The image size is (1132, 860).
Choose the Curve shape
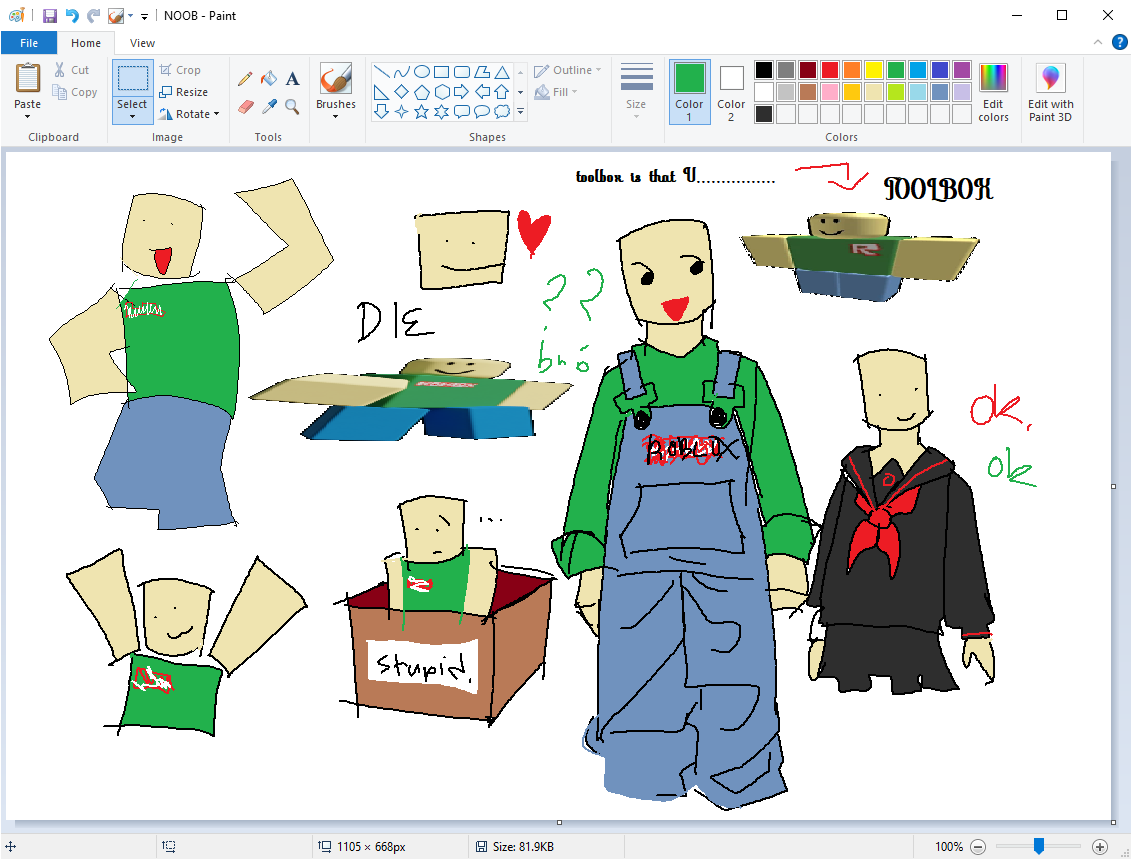coord(402,71)
